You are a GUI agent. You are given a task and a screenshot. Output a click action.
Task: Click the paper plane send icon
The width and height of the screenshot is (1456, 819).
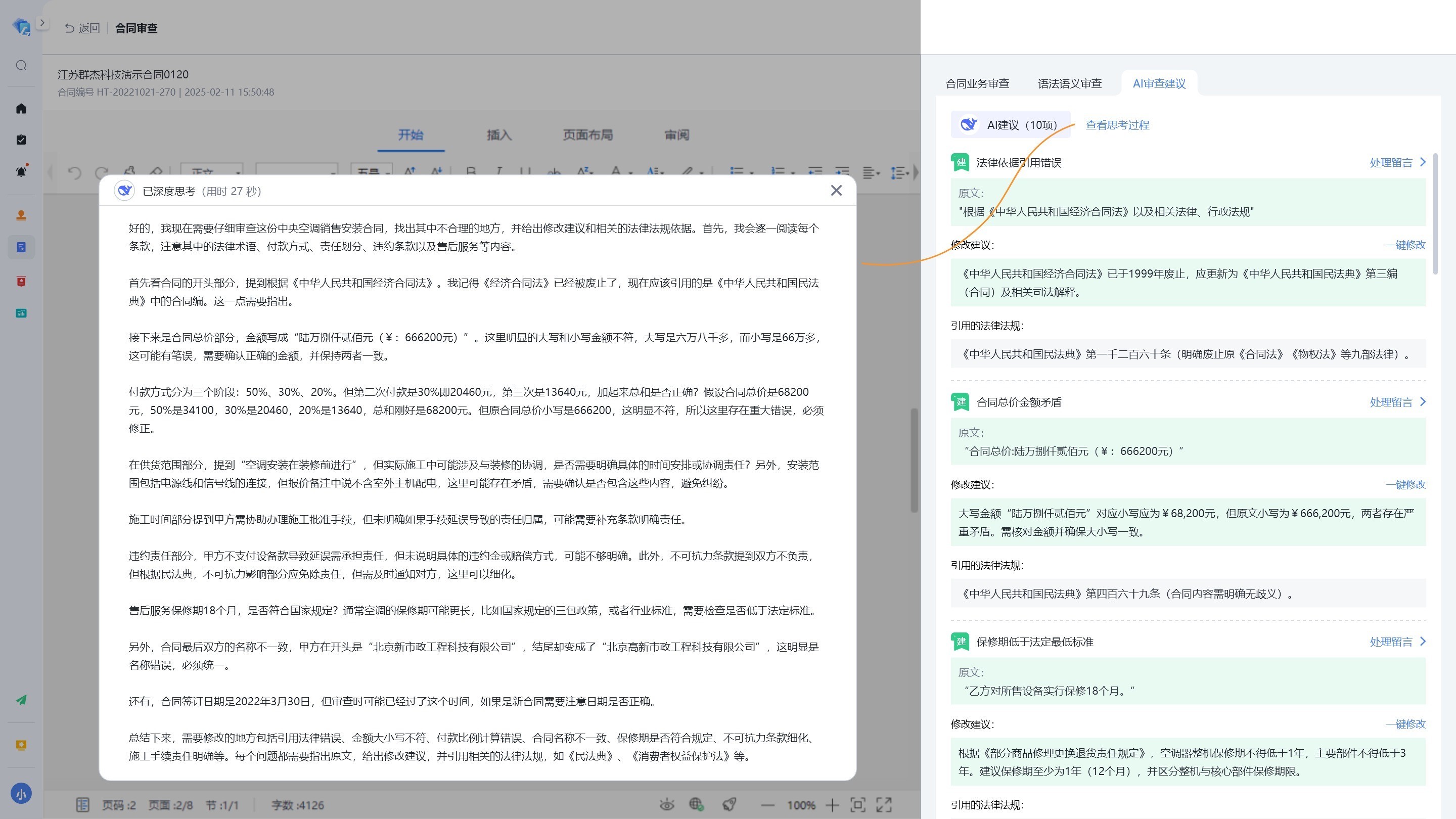(x=21, y=700)
